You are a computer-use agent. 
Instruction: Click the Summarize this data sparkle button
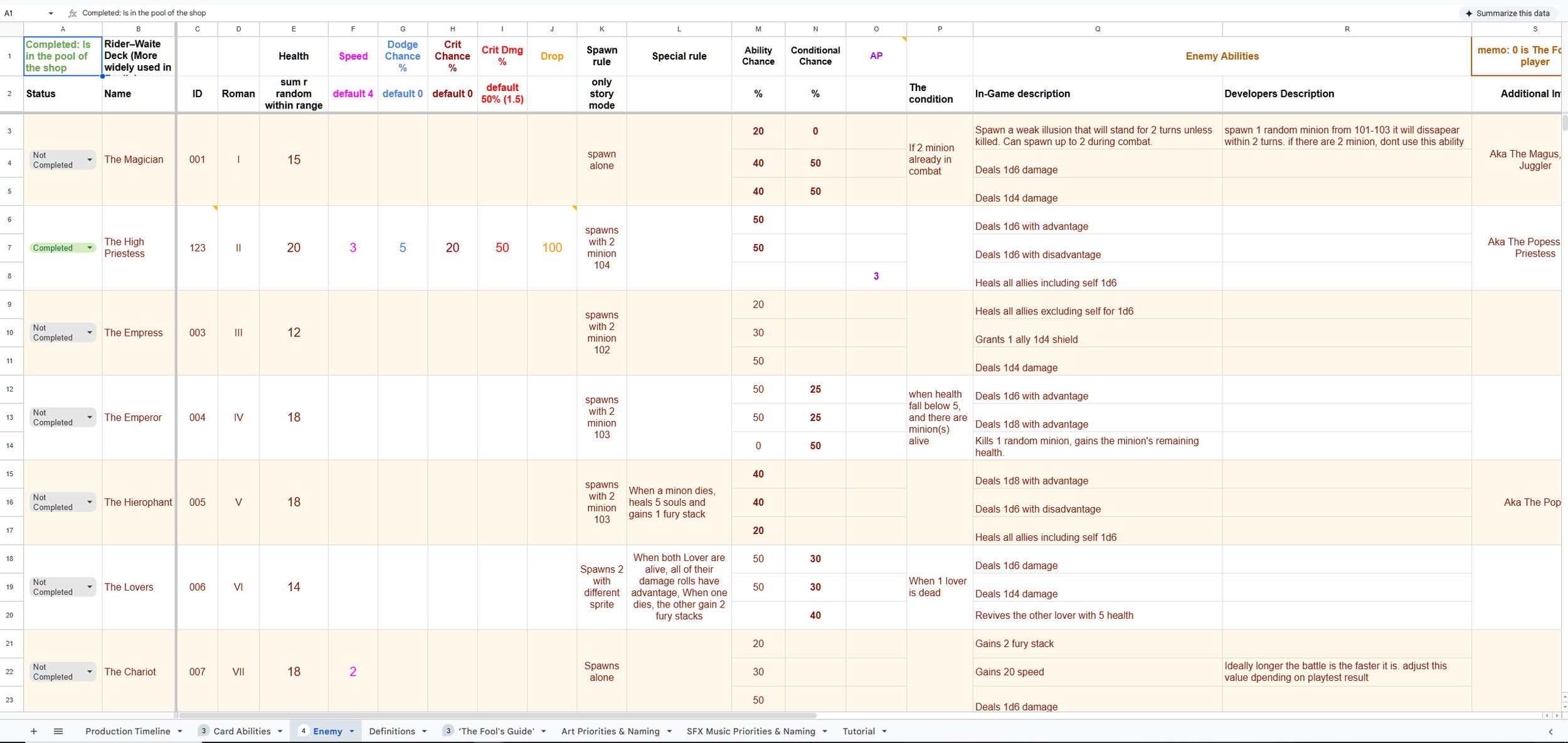click(x=1509, y=13)
